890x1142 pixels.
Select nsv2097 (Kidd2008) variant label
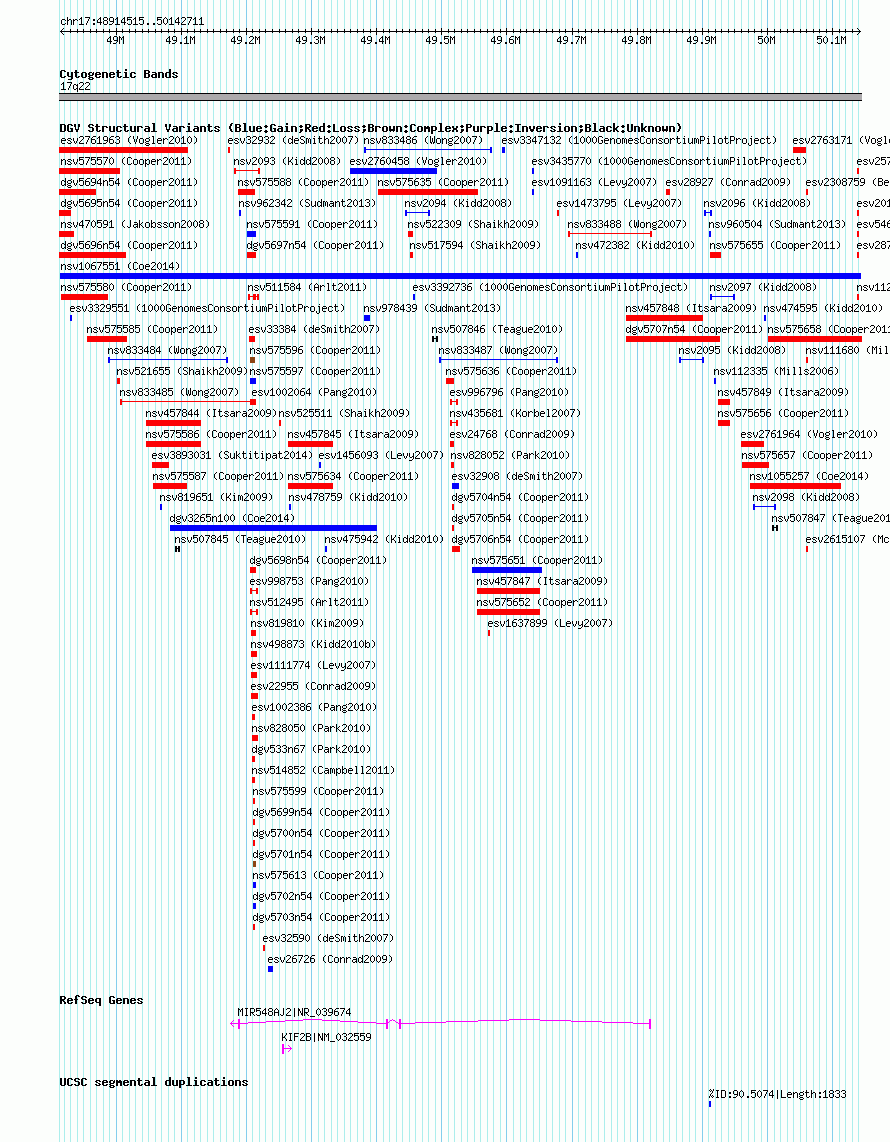coord(763,287)
